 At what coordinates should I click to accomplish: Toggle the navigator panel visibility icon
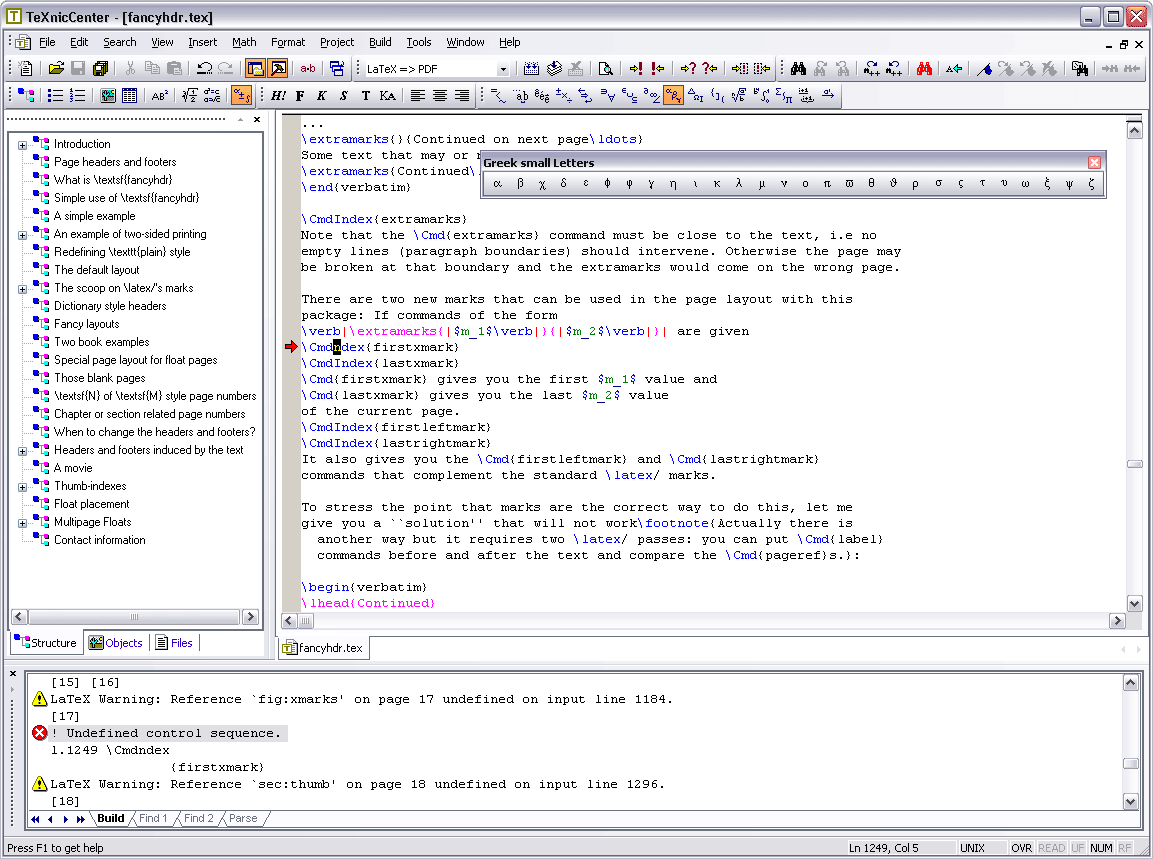click(x=254, y=69)
